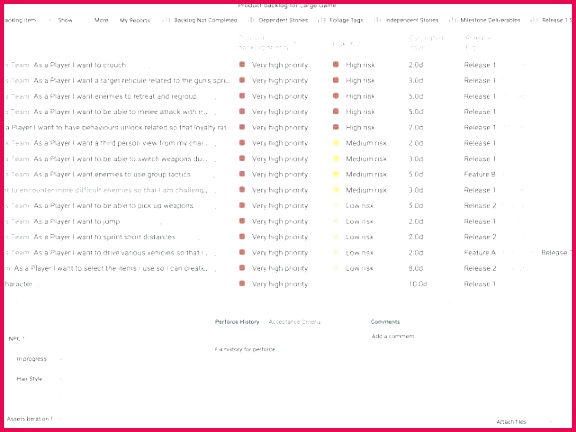
Task: Select the story about selecting the items I use
Action: pos(110,268)
